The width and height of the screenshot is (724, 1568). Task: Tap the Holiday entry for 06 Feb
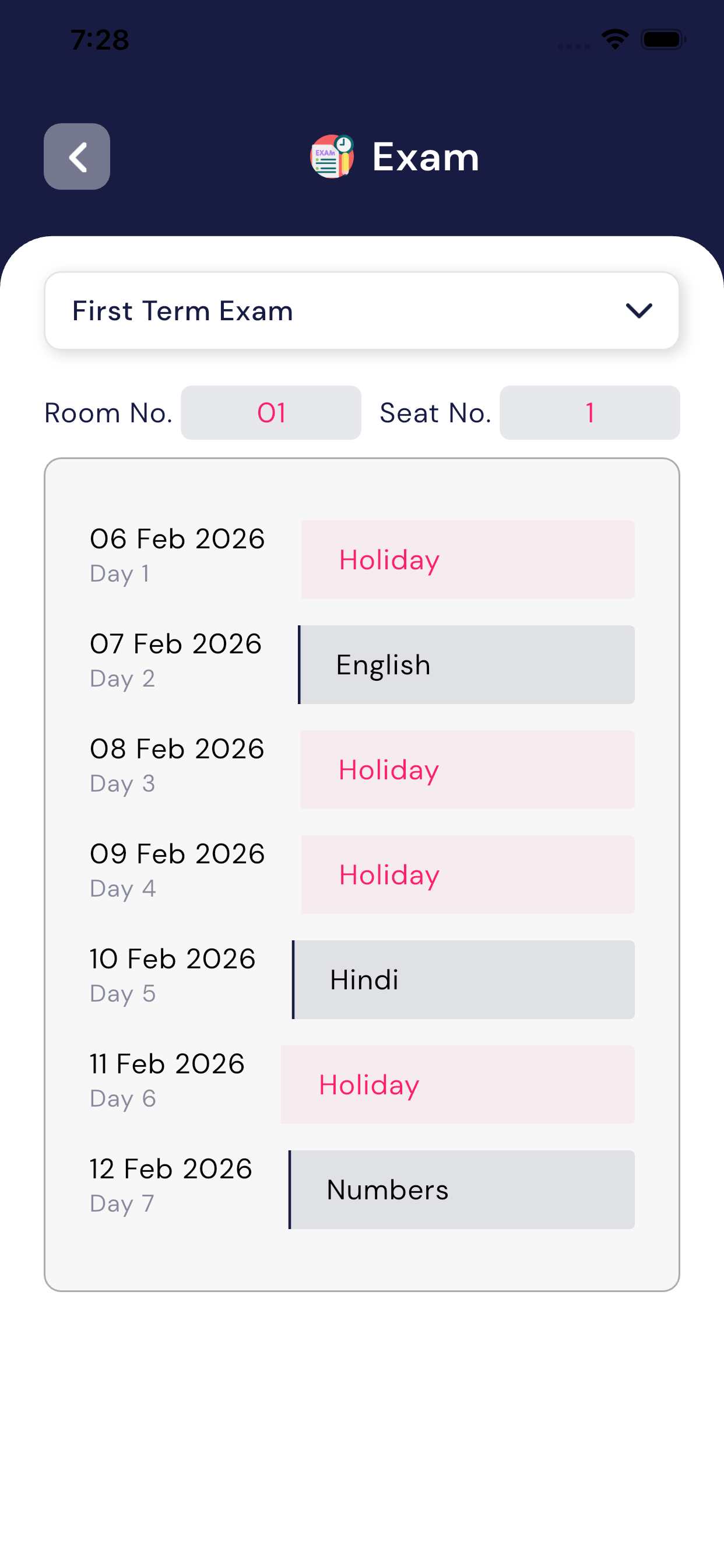click(x=468, y=559)
